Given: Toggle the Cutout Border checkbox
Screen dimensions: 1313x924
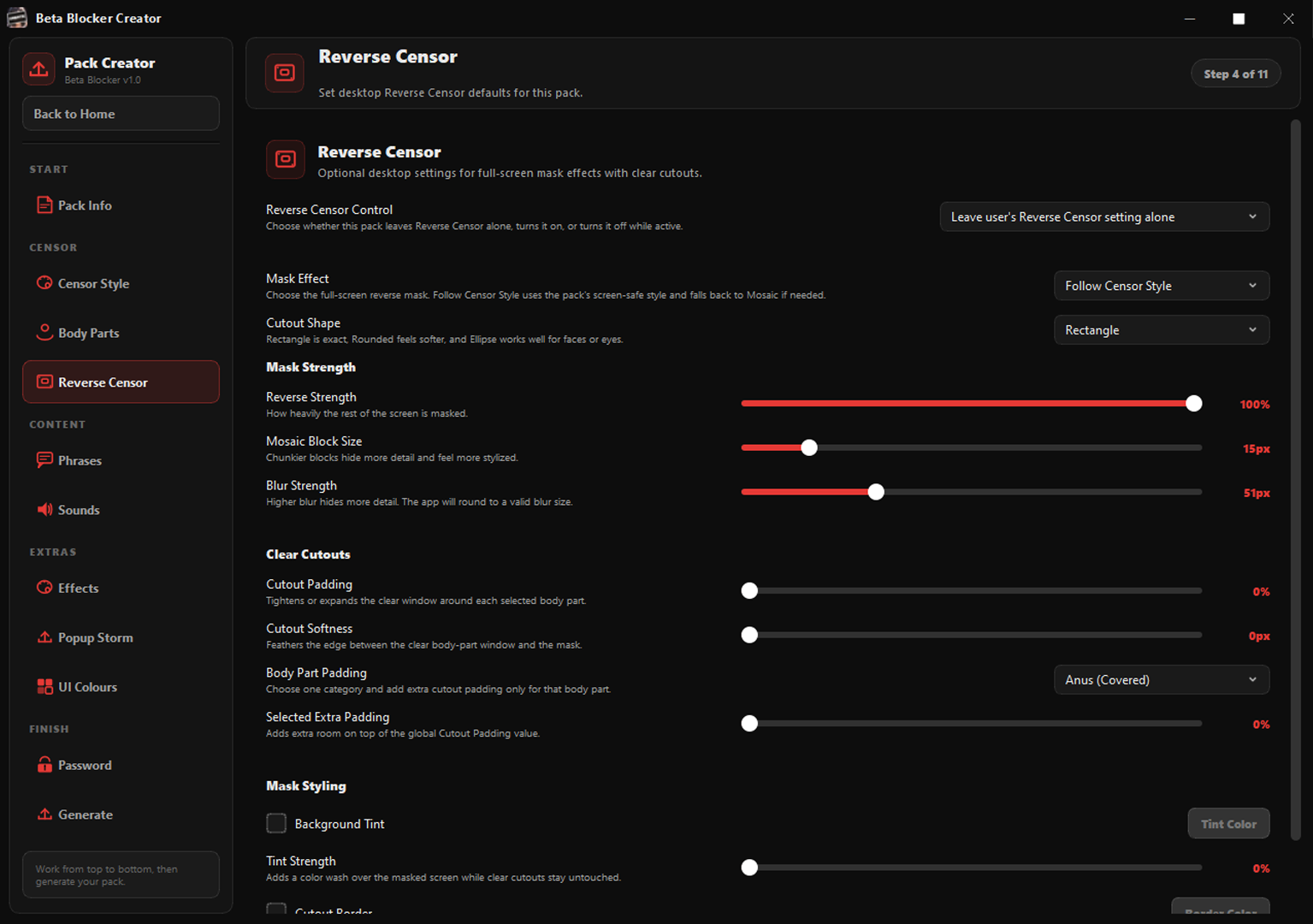Looking at the screenshot, I should [276, 909].
